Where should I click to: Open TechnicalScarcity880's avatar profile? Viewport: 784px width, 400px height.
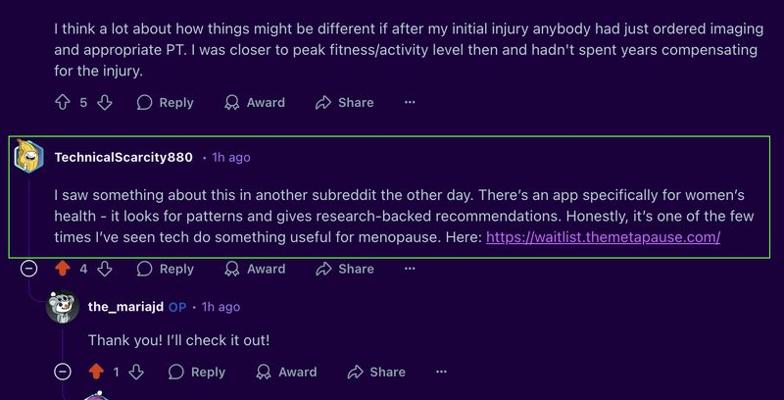click(29, 157)
